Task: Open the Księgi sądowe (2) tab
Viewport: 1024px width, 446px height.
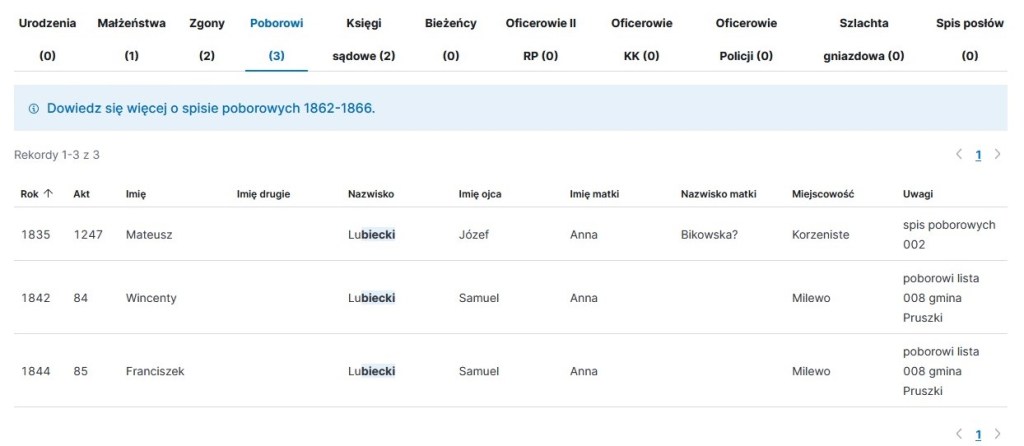Action: (363, 39)
